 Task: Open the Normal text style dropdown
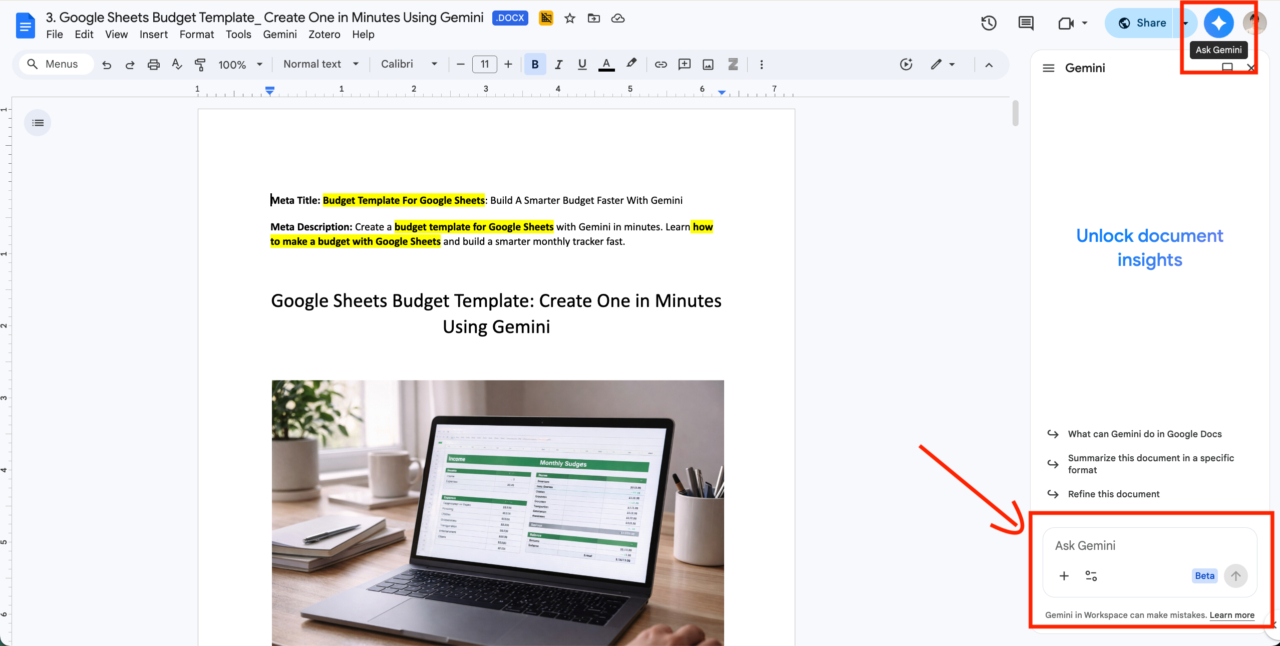(x=319, y=64)
